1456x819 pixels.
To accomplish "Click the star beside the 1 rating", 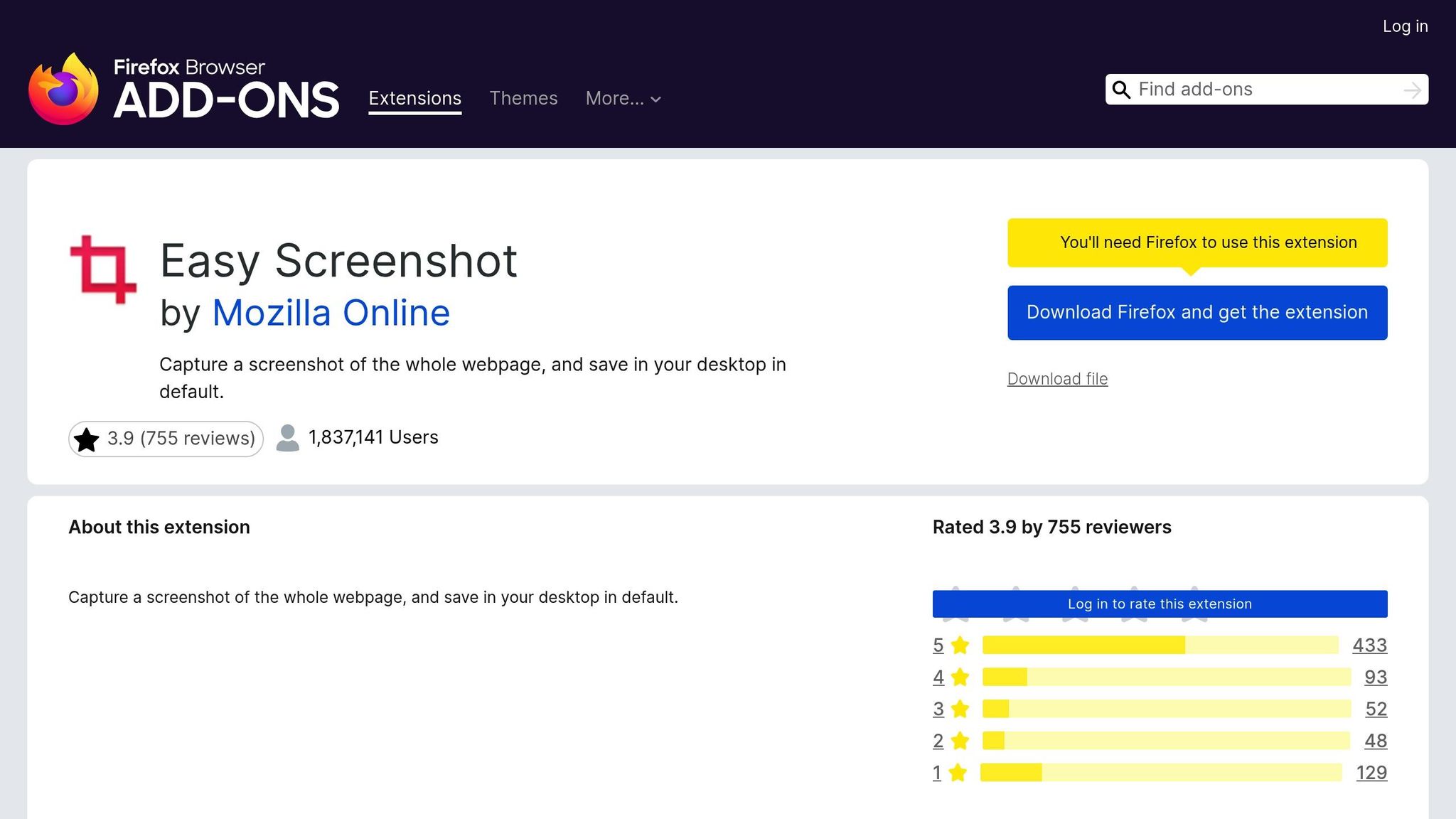I will (958, 773).
